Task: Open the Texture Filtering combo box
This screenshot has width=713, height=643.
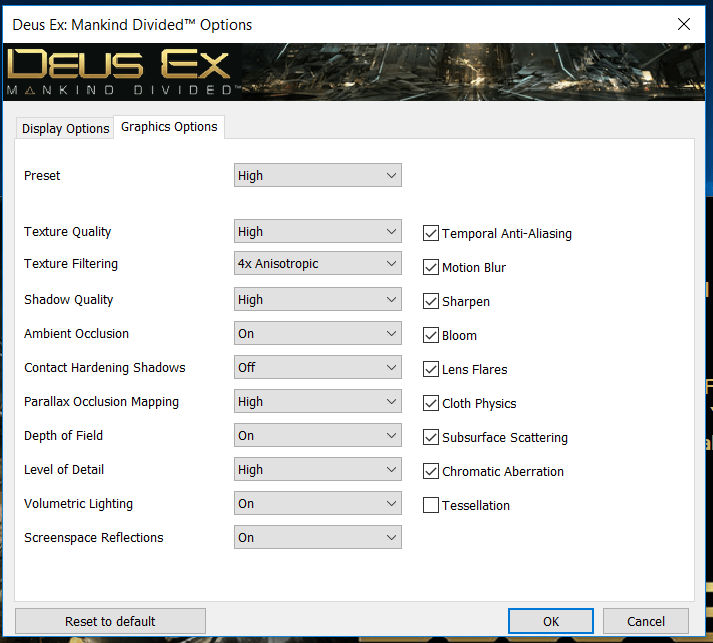Action: pos(317,264)
